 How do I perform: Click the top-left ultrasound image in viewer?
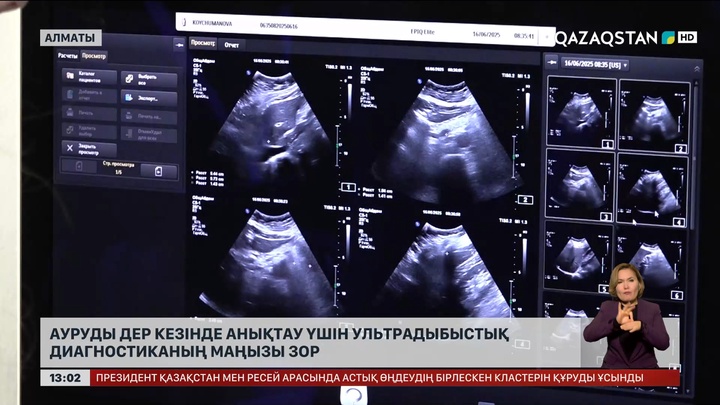(x=265, y=125)
